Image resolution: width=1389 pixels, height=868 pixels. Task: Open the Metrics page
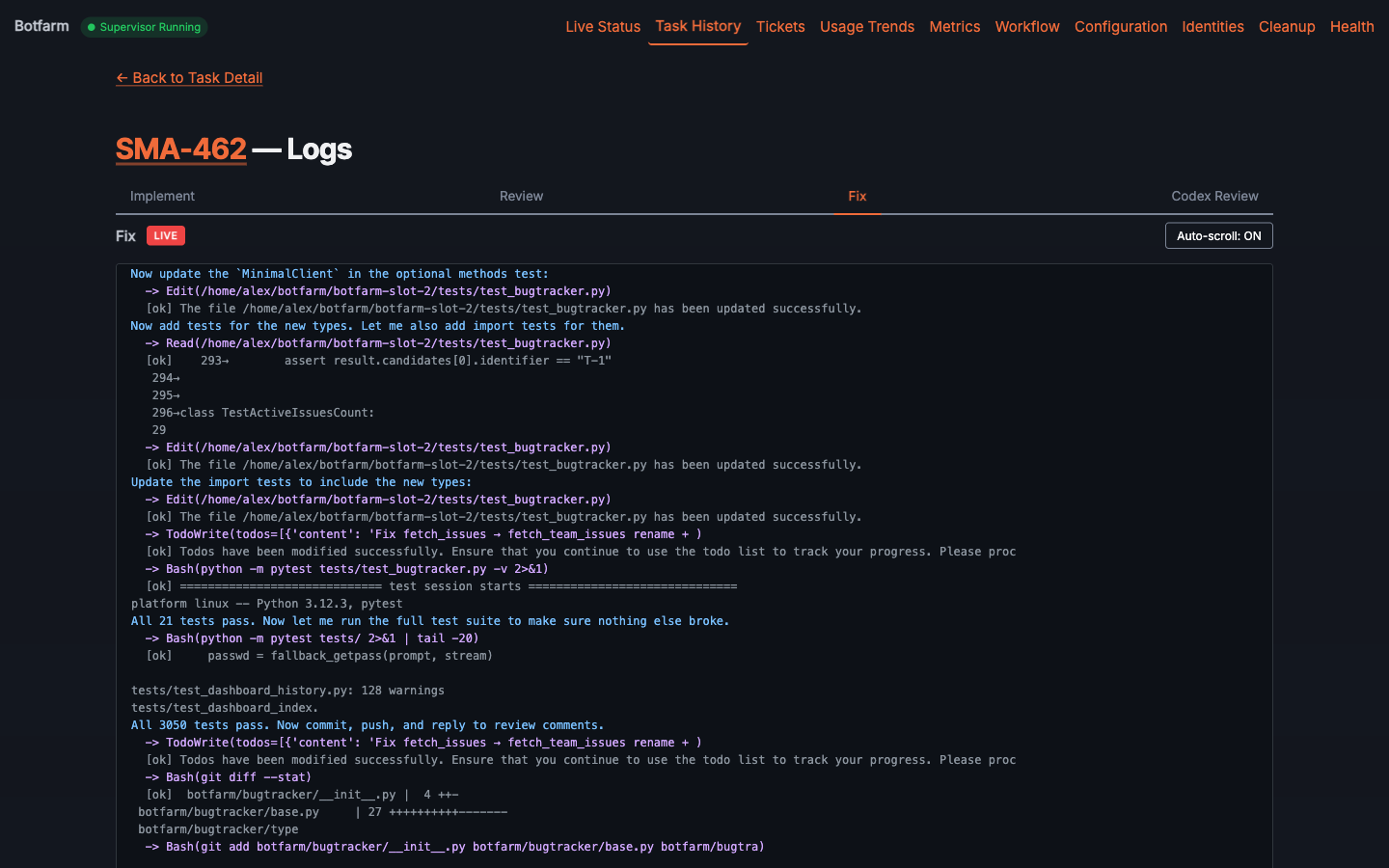click(x=954, y=27)
